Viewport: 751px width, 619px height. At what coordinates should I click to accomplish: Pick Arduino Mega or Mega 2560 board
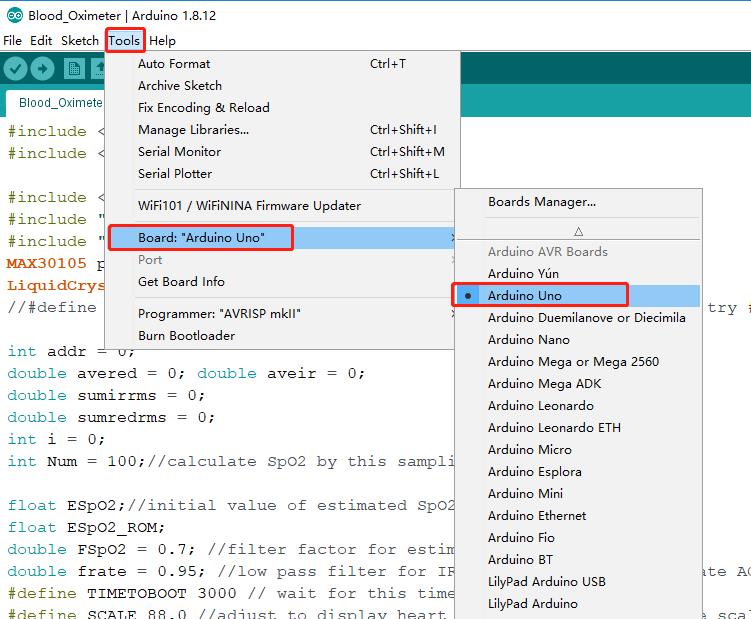tap(573, 361)
